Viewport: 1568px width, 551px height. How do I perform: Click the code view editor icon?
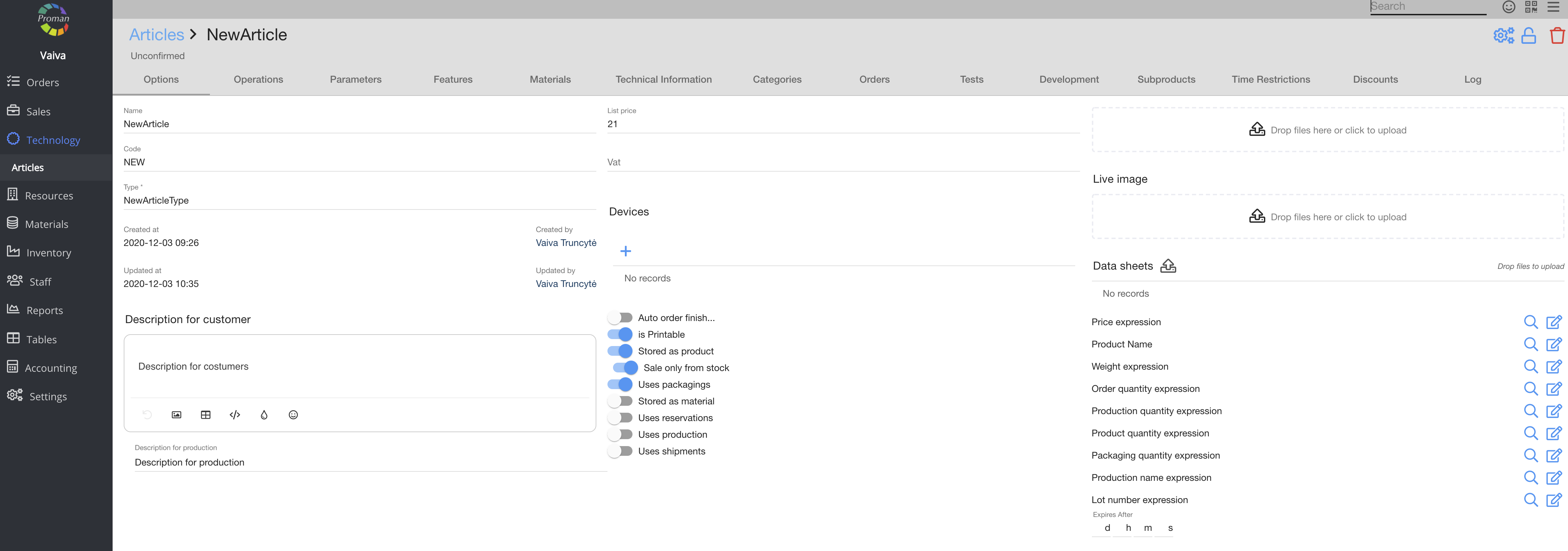[235, 414]
